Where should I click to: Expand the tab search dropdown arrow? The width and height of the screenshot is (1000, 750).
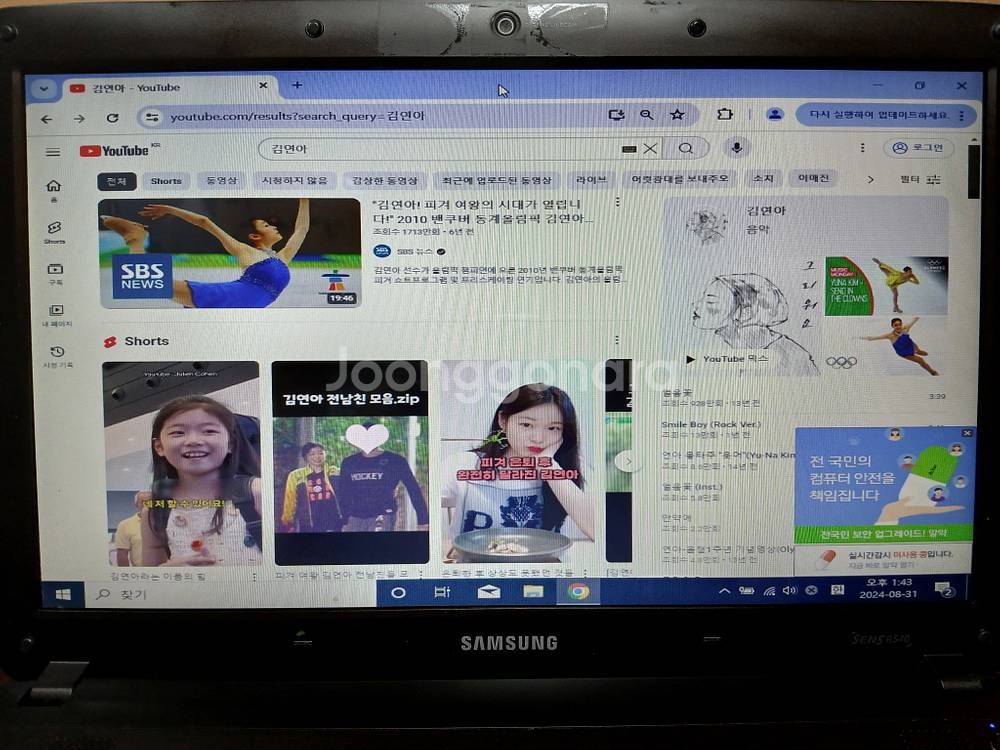tap(43, 89)
